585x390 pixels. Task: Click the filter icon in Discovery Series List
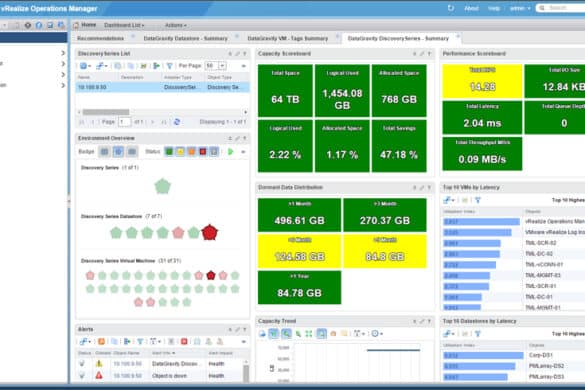170,66
